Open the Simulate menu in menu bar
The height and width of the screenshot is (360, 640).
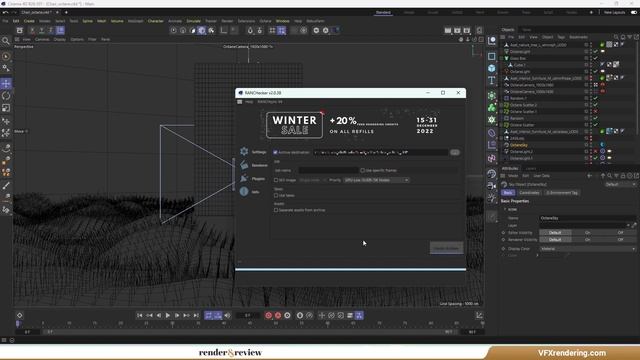point(193,21)
